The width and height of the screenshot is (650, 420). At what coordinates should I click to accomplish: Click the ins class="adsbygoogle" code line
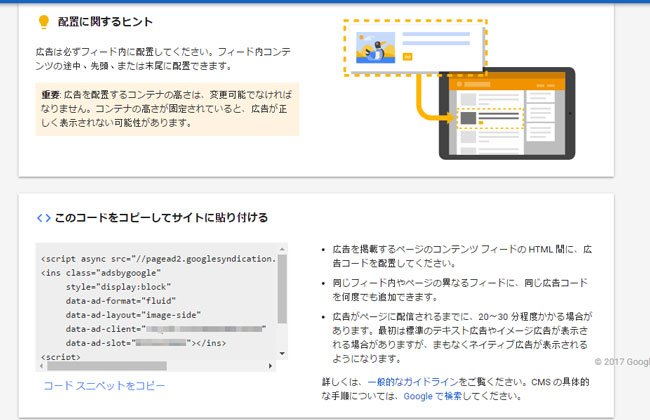101,273
